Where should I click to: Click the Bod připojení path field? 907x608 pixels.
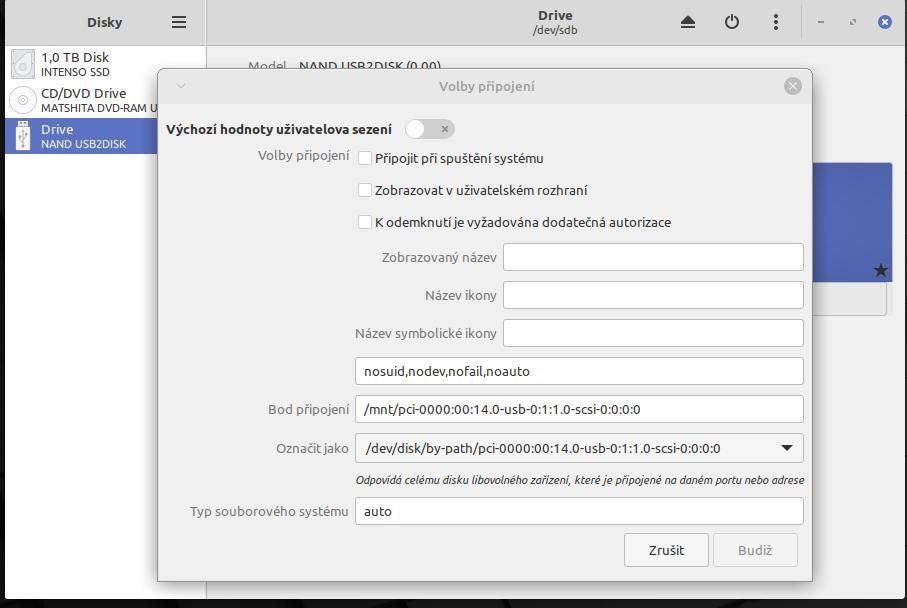pos(579,409)
